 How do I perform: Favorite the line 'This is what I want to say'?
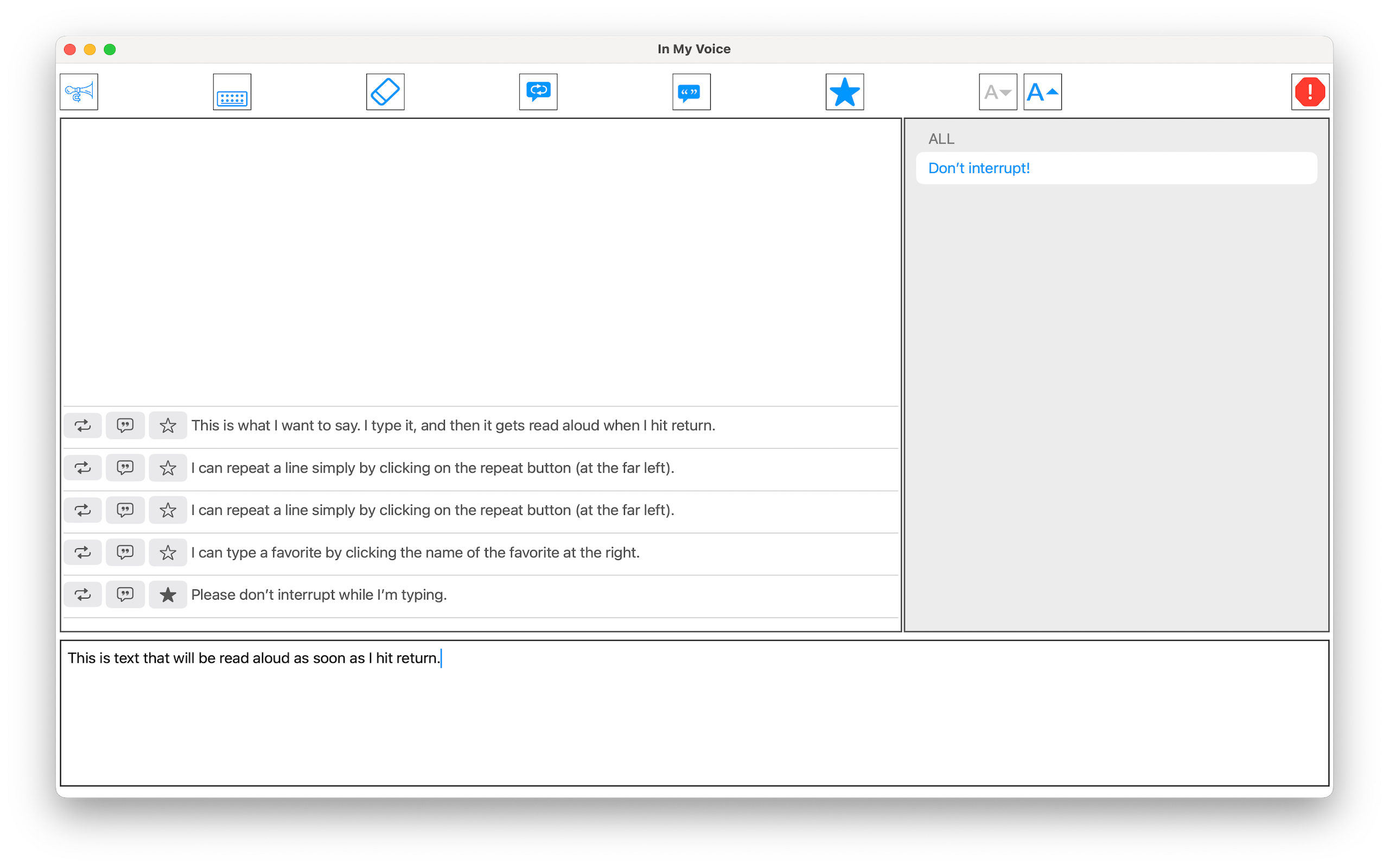[168, 425]
